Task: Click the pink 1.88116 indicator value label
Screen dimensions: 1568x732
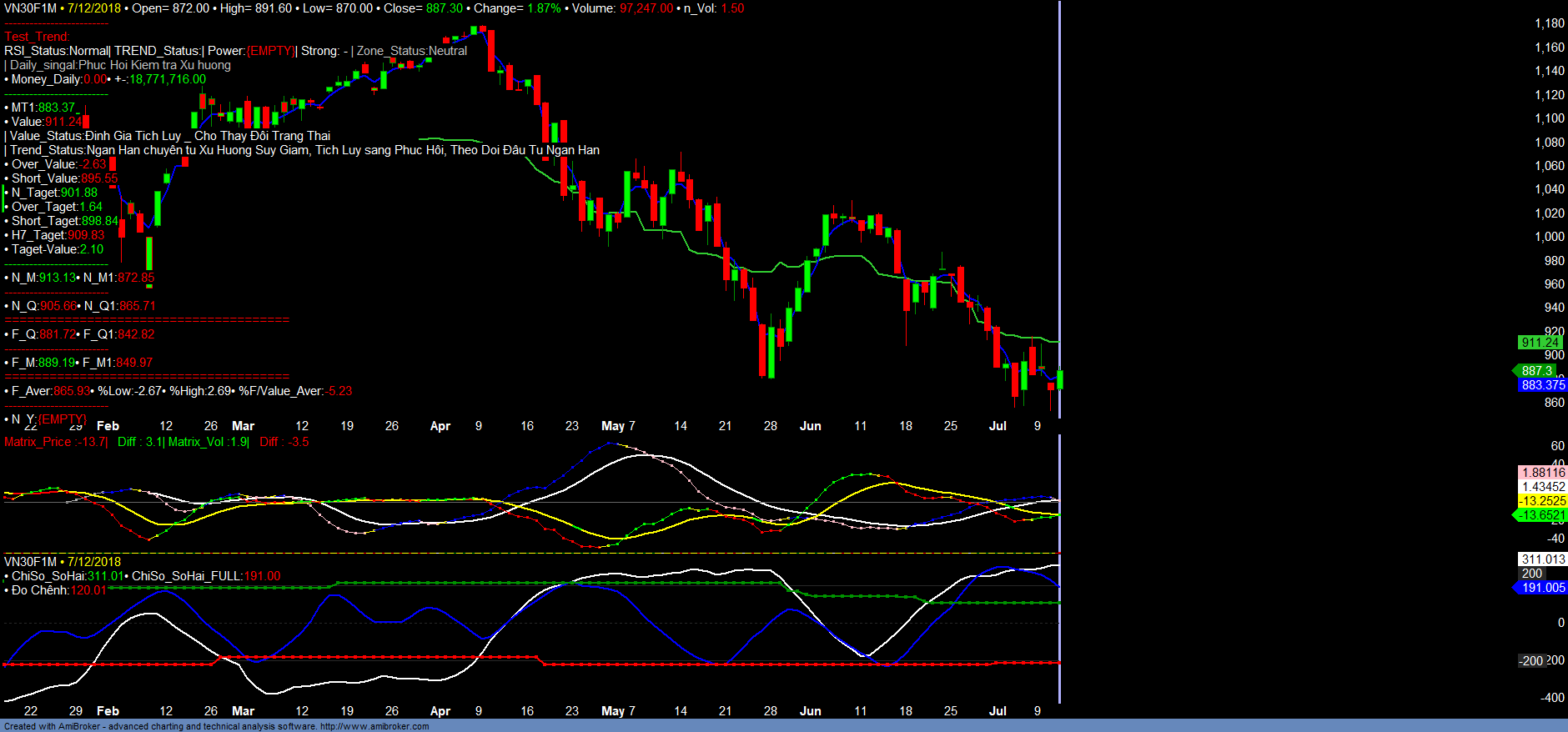Action: click(x=1543, y=473)
